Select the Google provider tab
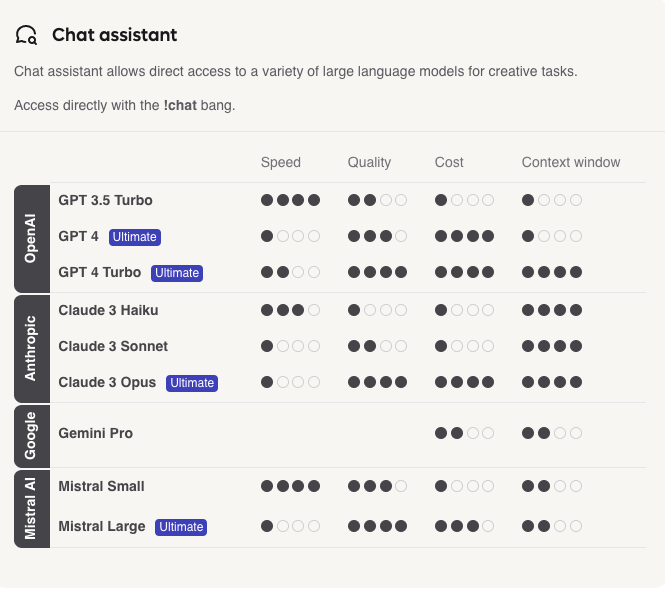The width and height of the screenshot is (665, 589). (31, 434)
